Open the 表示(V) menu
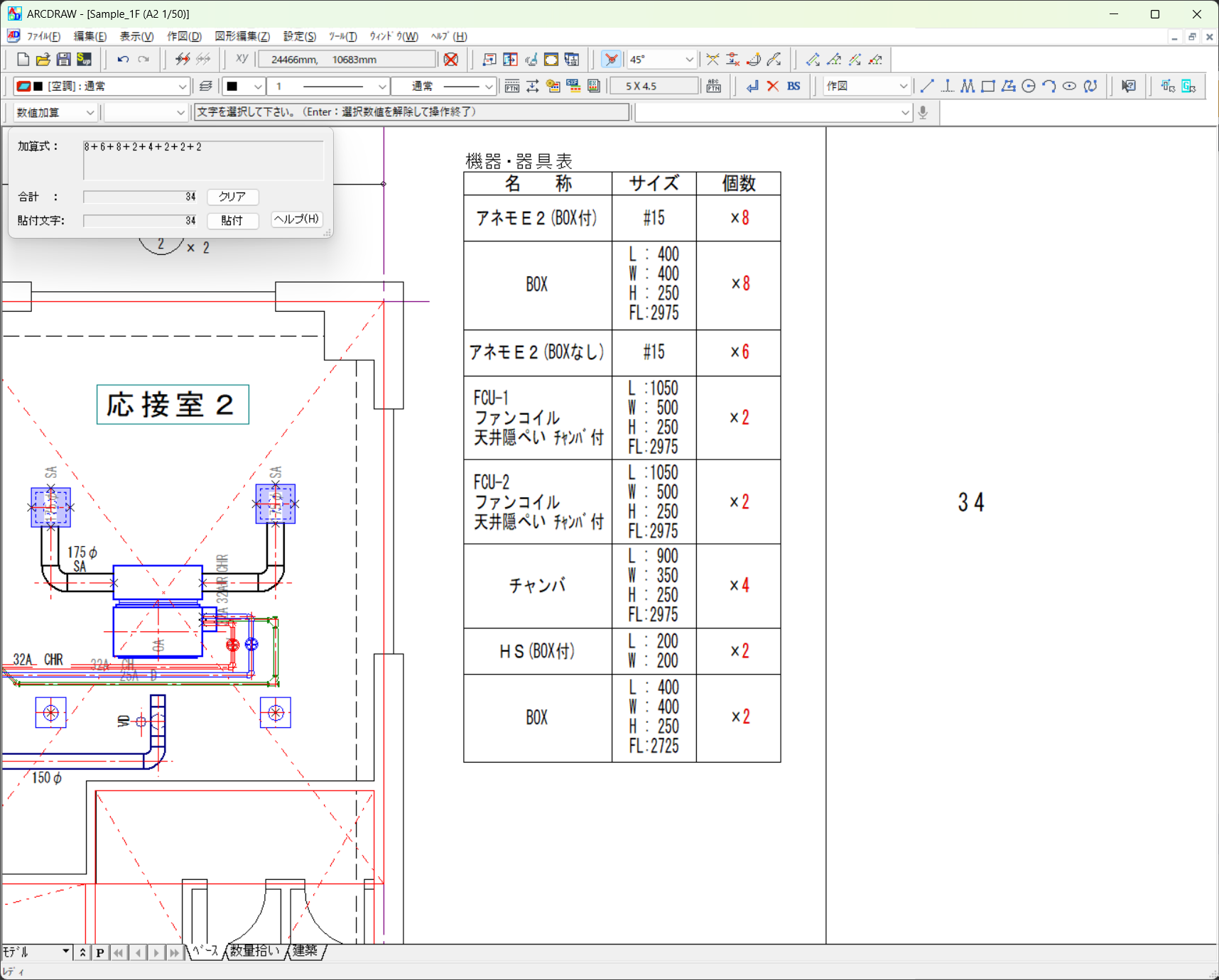This screenshot has width=1219, height=980. pos(136,36)
